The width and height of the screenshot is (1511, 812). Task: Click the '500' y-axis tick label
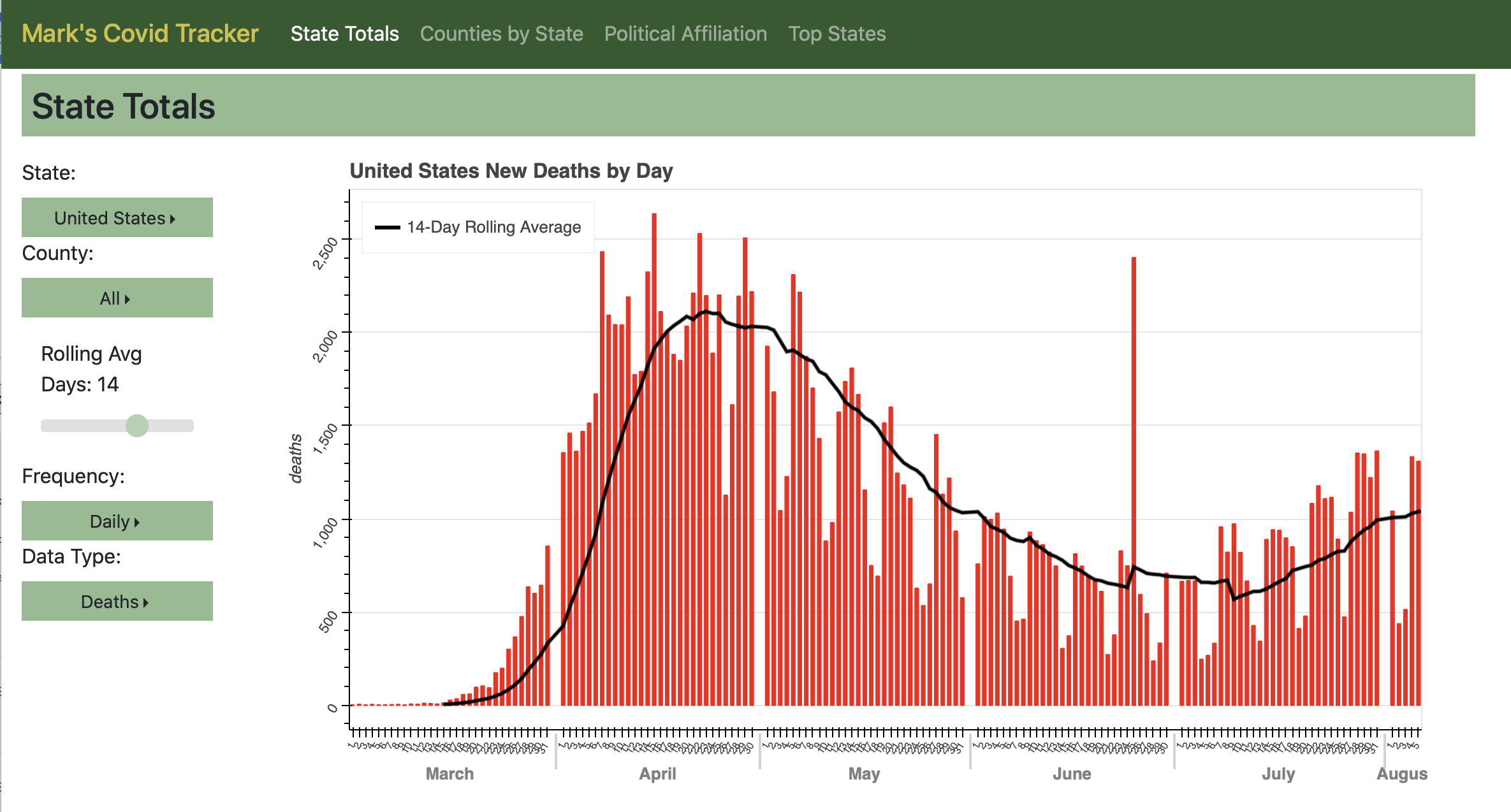(328, 621)
